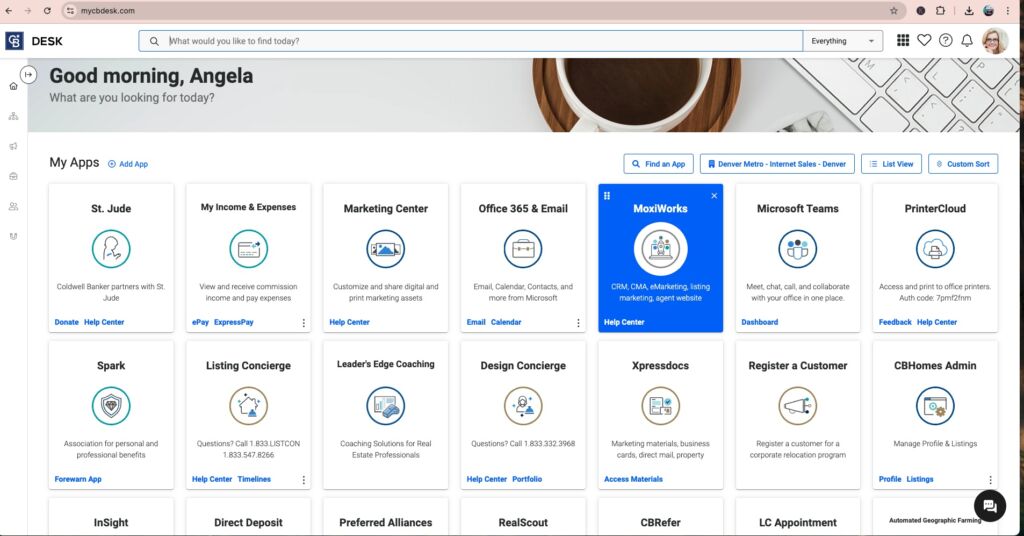The image size is (1024, 536).
Task: Open the St. Jude Help Center link
Action: 104,322
